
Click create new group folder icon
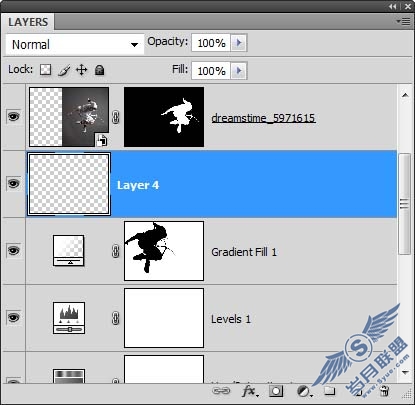pyautogui.click(x=329, y=391)
